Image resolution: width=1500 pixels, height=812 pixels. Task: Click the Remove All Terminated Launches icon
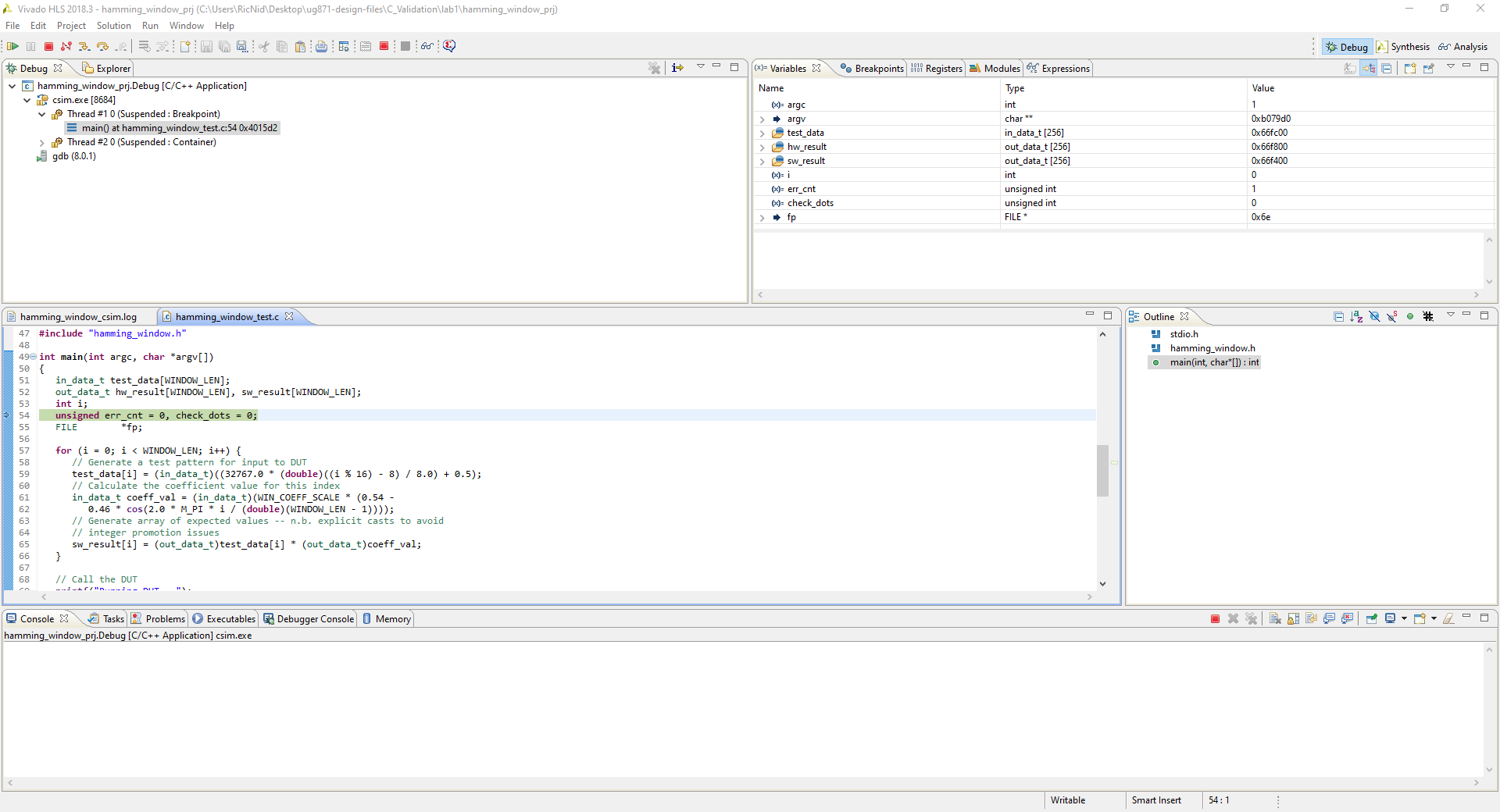[x=1252, y=619]
